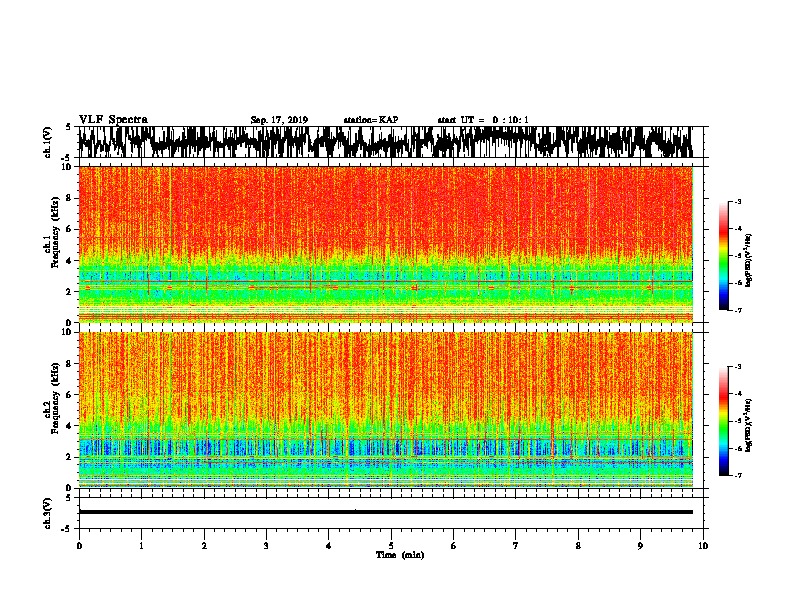Click time-axis tick label "1"

point(141,546)
